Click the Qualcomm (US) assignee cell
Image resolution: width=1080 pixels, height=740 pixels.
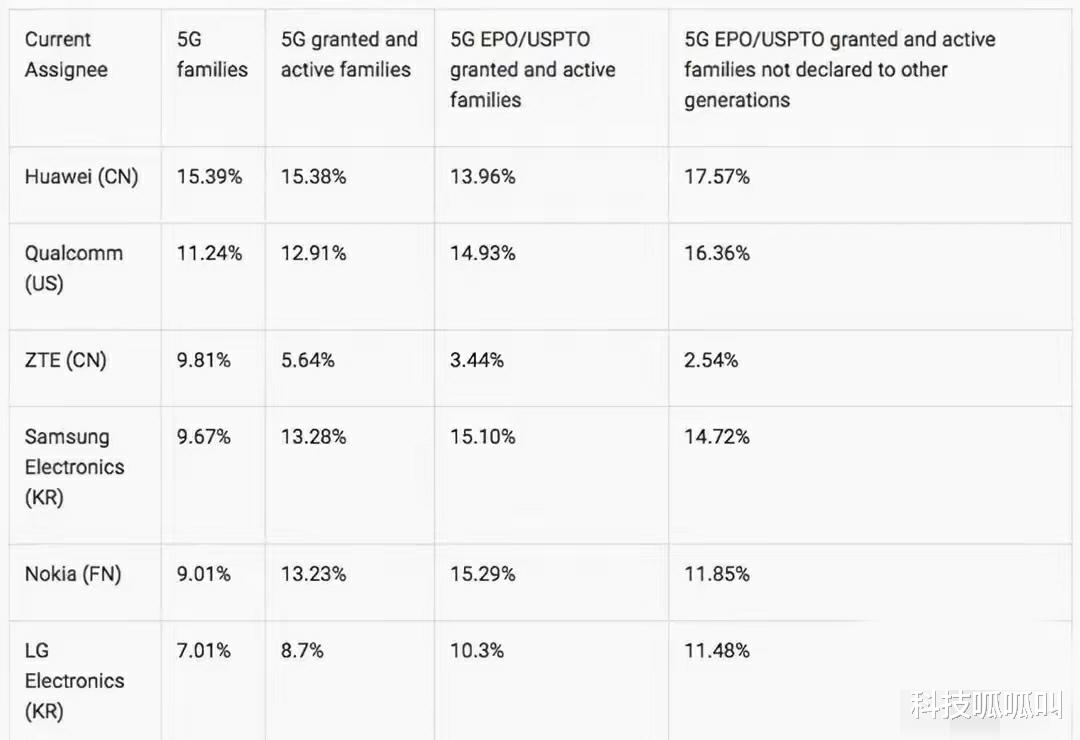point(73,268)
